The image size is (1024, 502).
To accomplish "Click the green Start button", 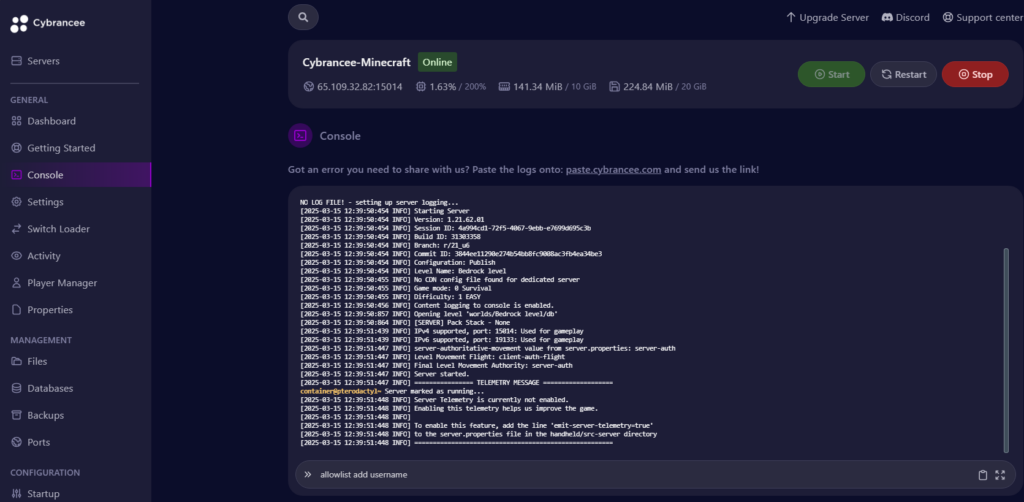I will [831, 74].
